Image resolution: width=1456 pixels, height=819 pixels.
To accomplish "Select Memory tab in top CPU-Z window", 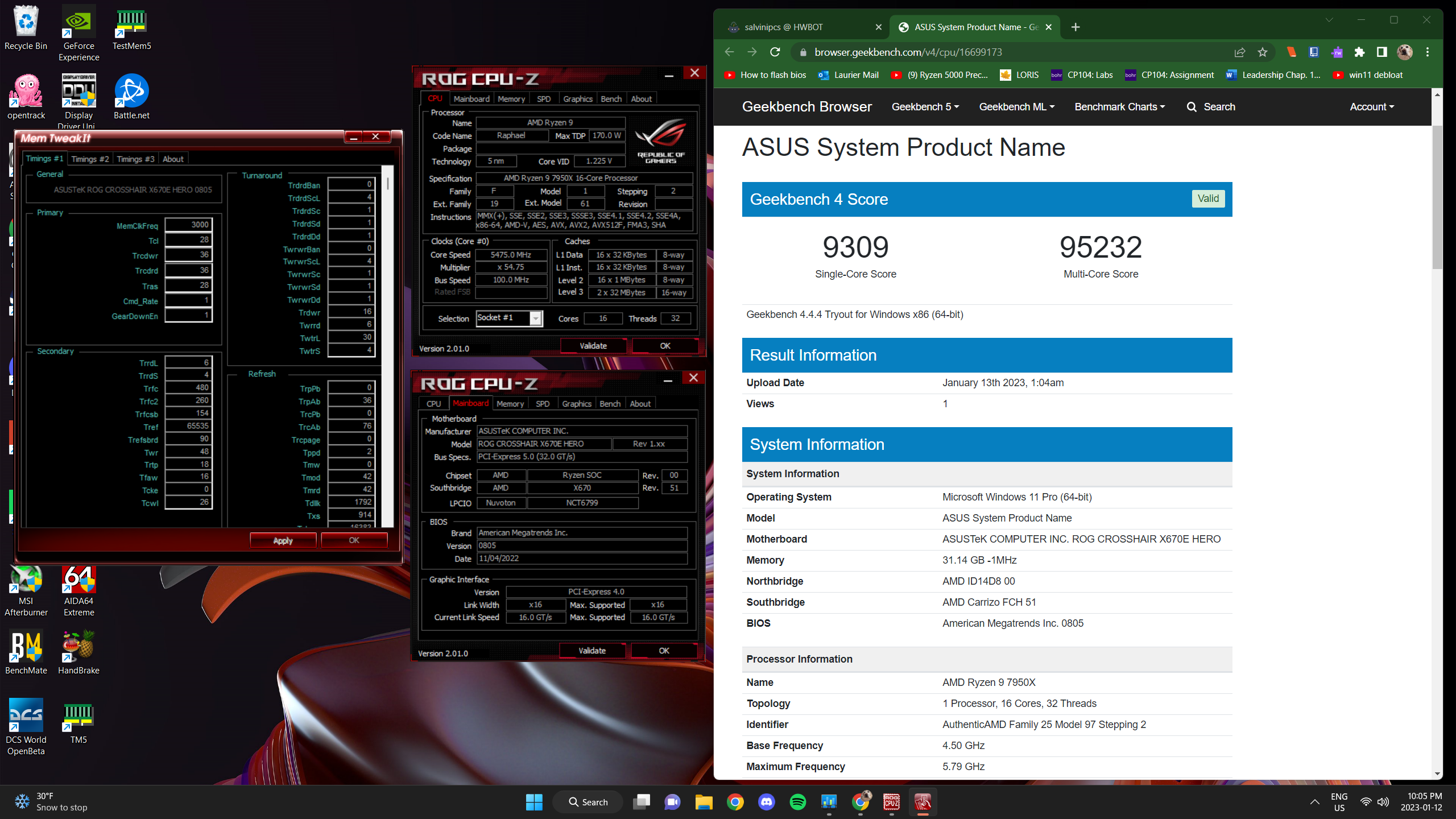I will click(x=511, y=99).
